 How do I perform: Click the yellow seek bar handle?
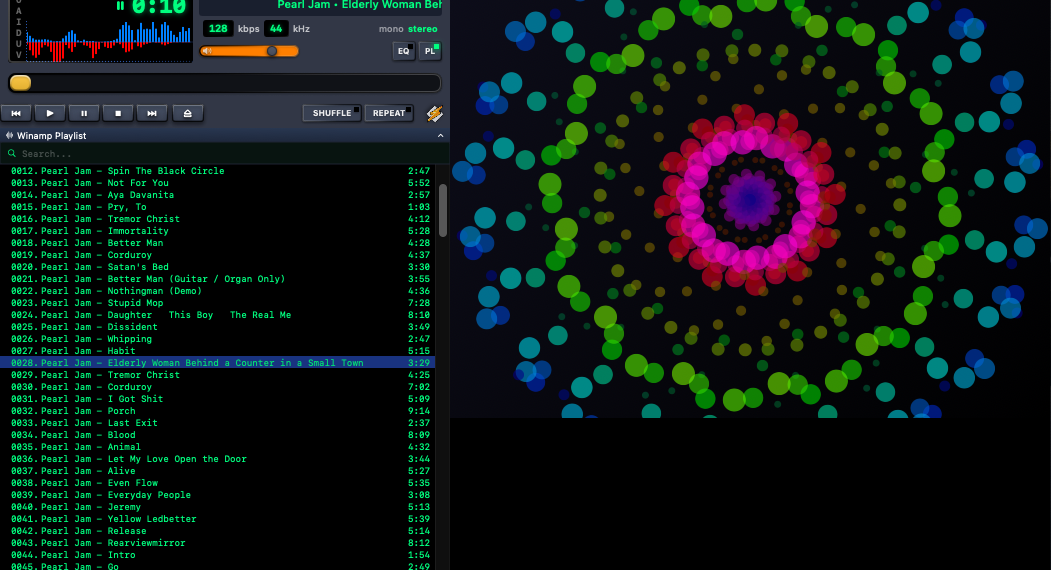[x=20, y=83]
